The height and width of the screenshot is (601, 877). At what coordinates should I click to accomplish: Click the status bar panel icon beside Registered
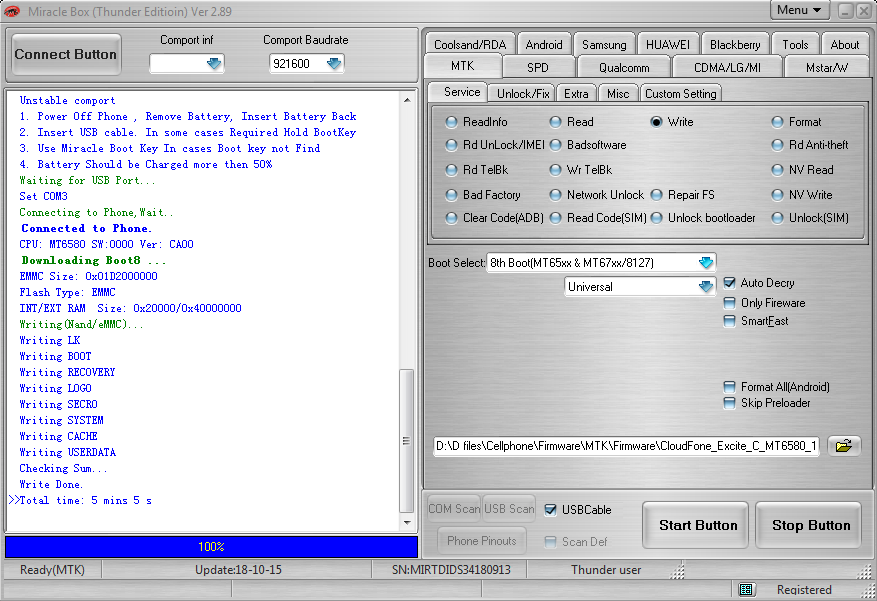(746, 589)
